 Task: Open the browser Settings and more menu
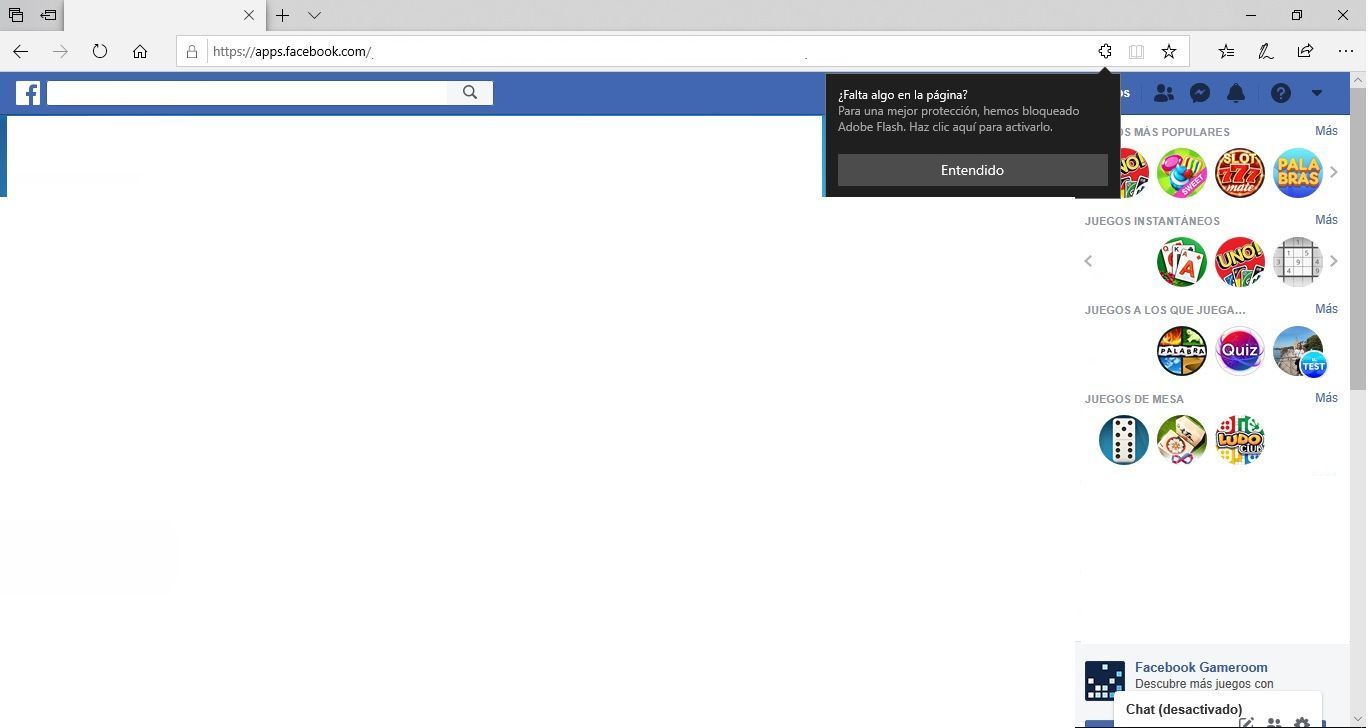[x=1346, y=51]
